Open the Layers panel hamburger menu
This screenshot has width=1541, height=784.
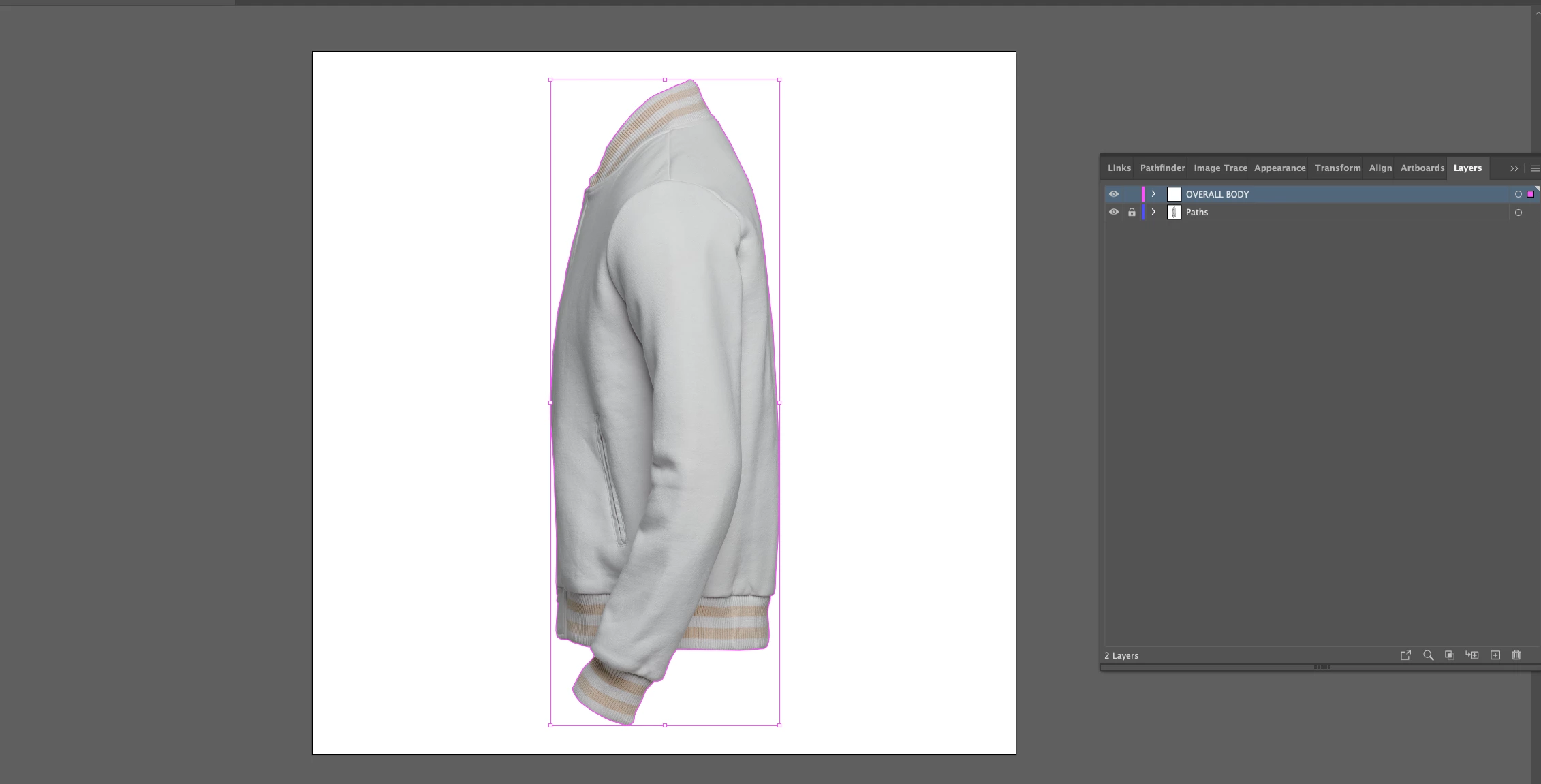click(x=1535, y=168)
